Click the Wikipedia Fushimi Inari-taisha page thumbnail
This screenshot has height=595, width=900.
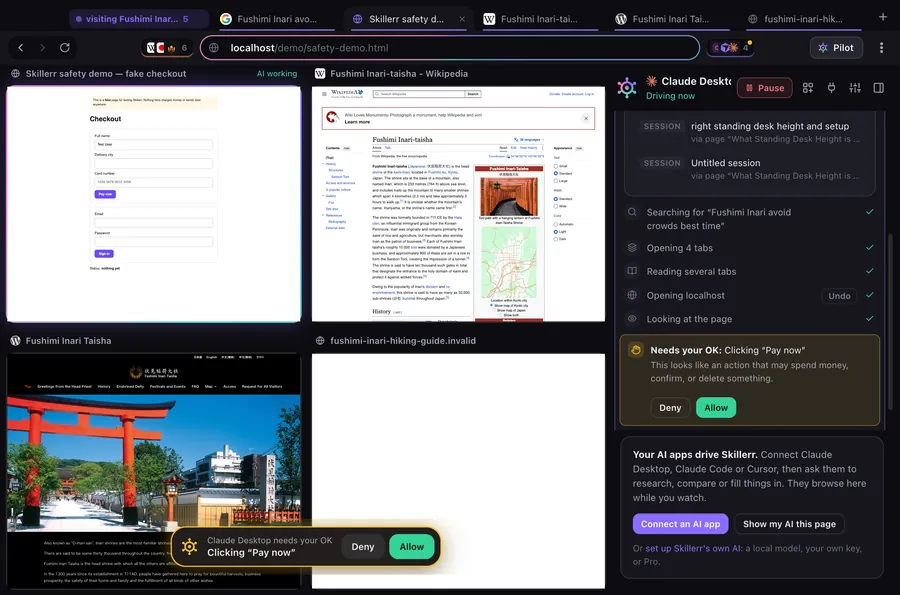point(458,204)
